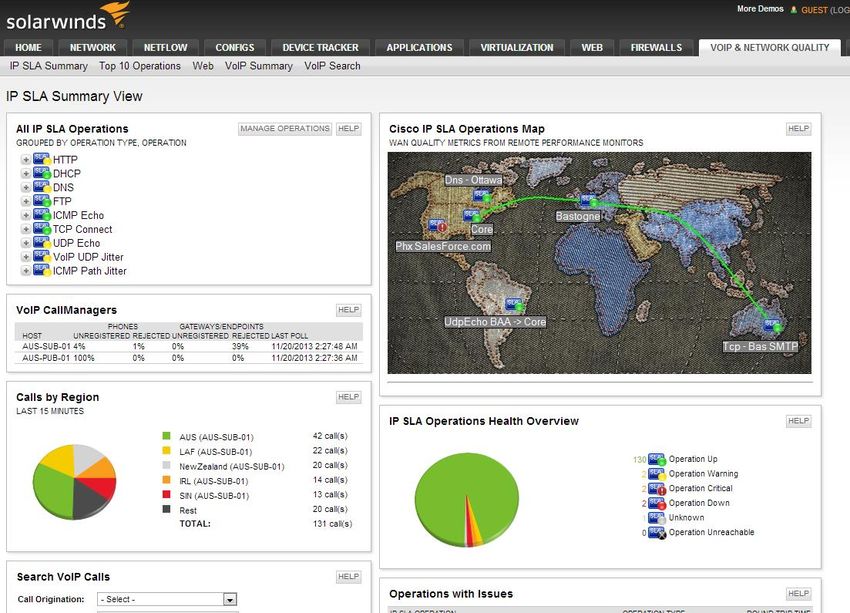850x613 pixels.
Task: Open the VoIP Summary submenu link
Action: pyautogui.click(x=259, y=66)
